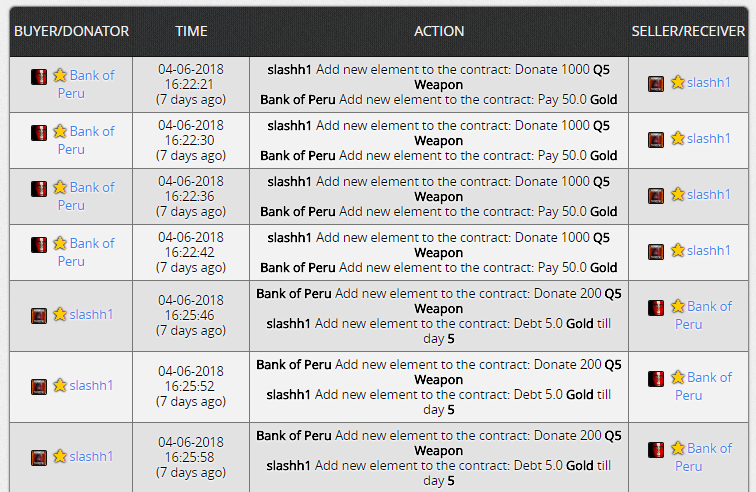Click slashh1 avatar in 16:25:46 buyer column
756x492 pixels.
(39, 316)
